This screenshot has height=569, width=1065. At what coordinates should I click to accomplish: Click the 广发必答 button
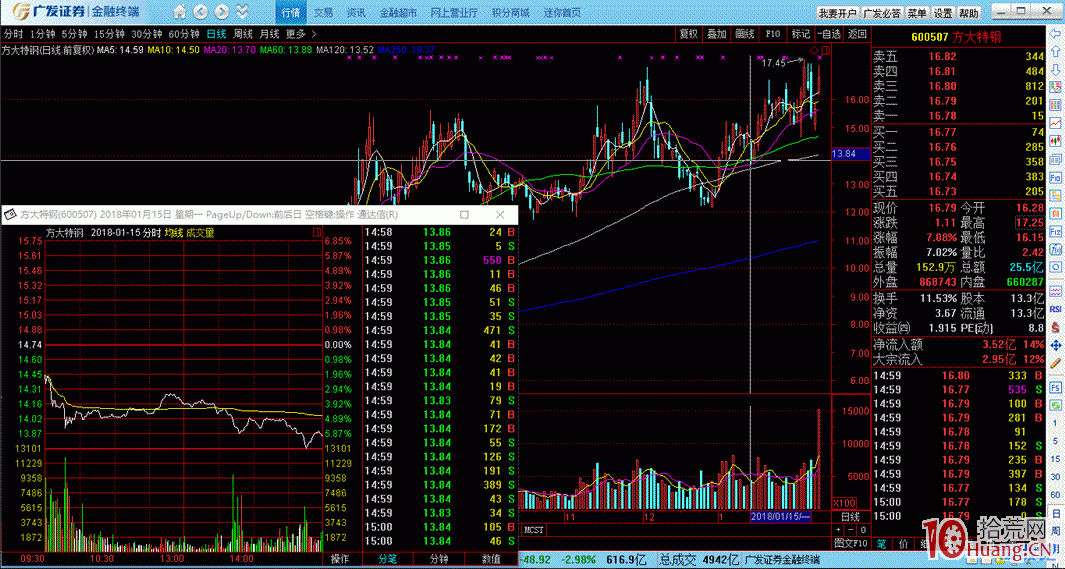[882, 13]
